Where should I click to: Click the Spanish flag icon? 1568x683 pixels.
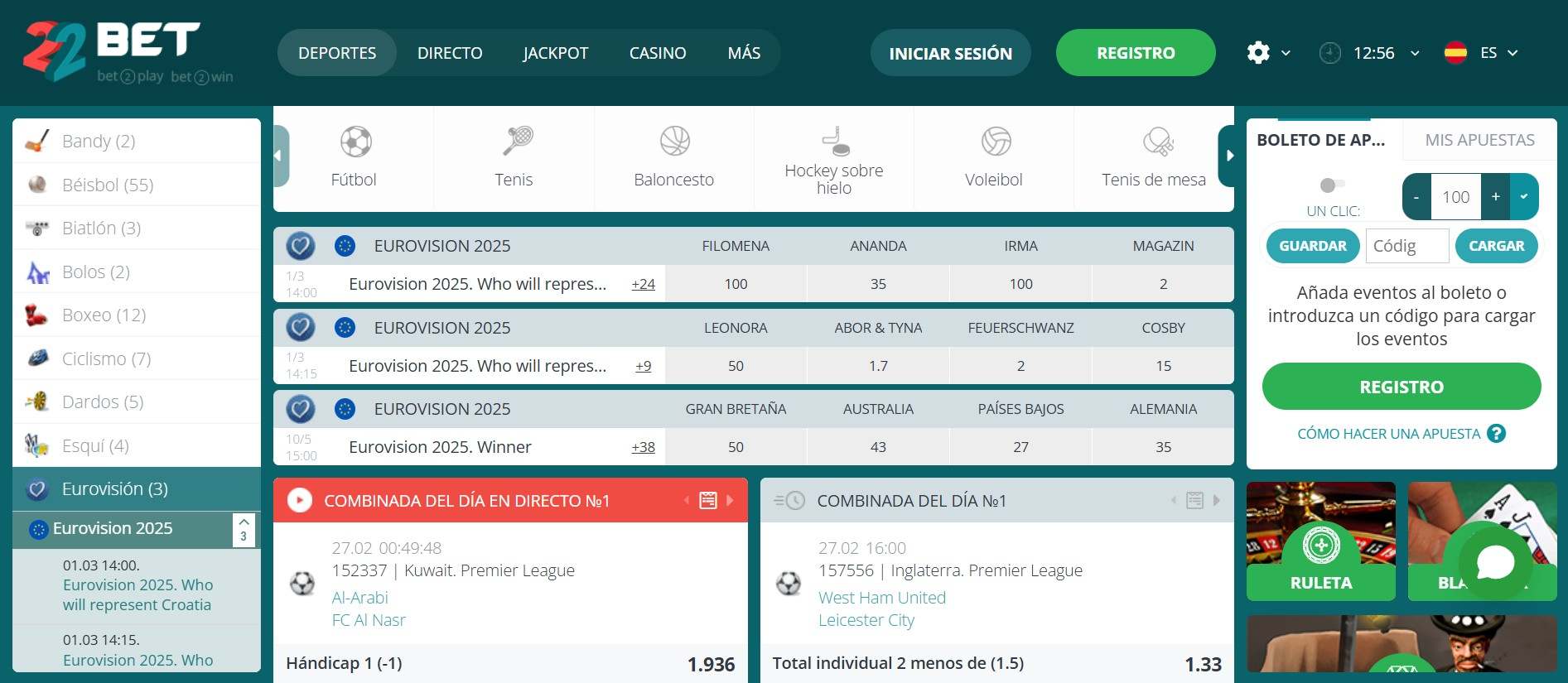click(x=1455, y=53)
